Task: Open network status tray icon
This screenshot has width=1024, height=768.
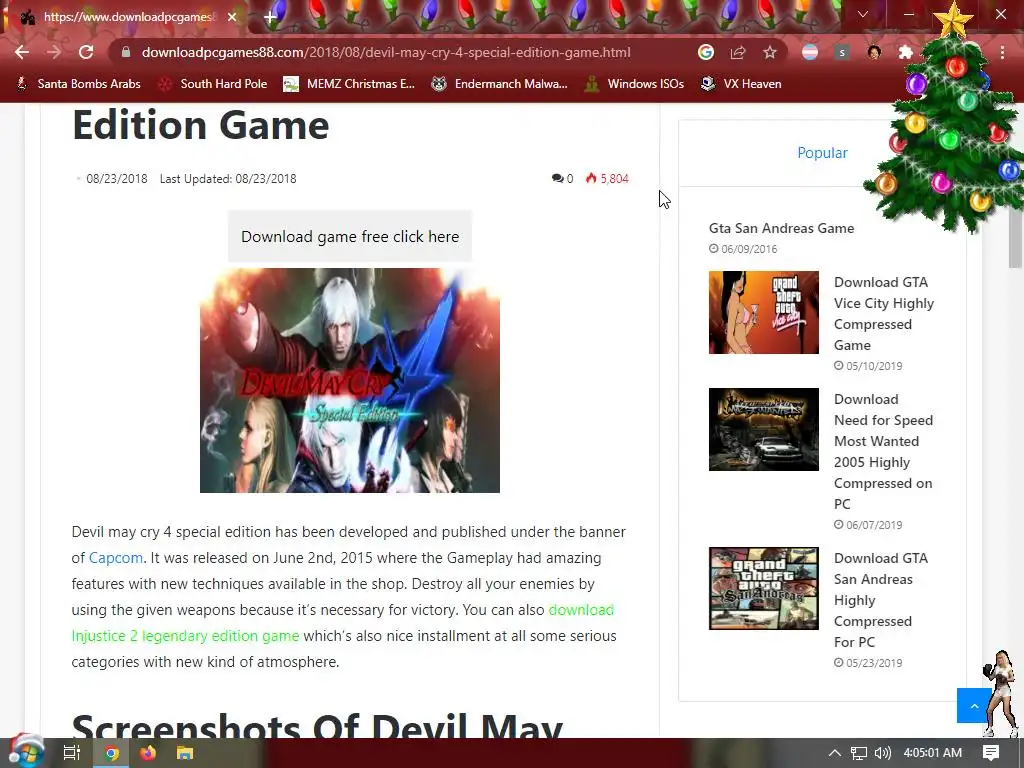Action: [x=859, y=753]
